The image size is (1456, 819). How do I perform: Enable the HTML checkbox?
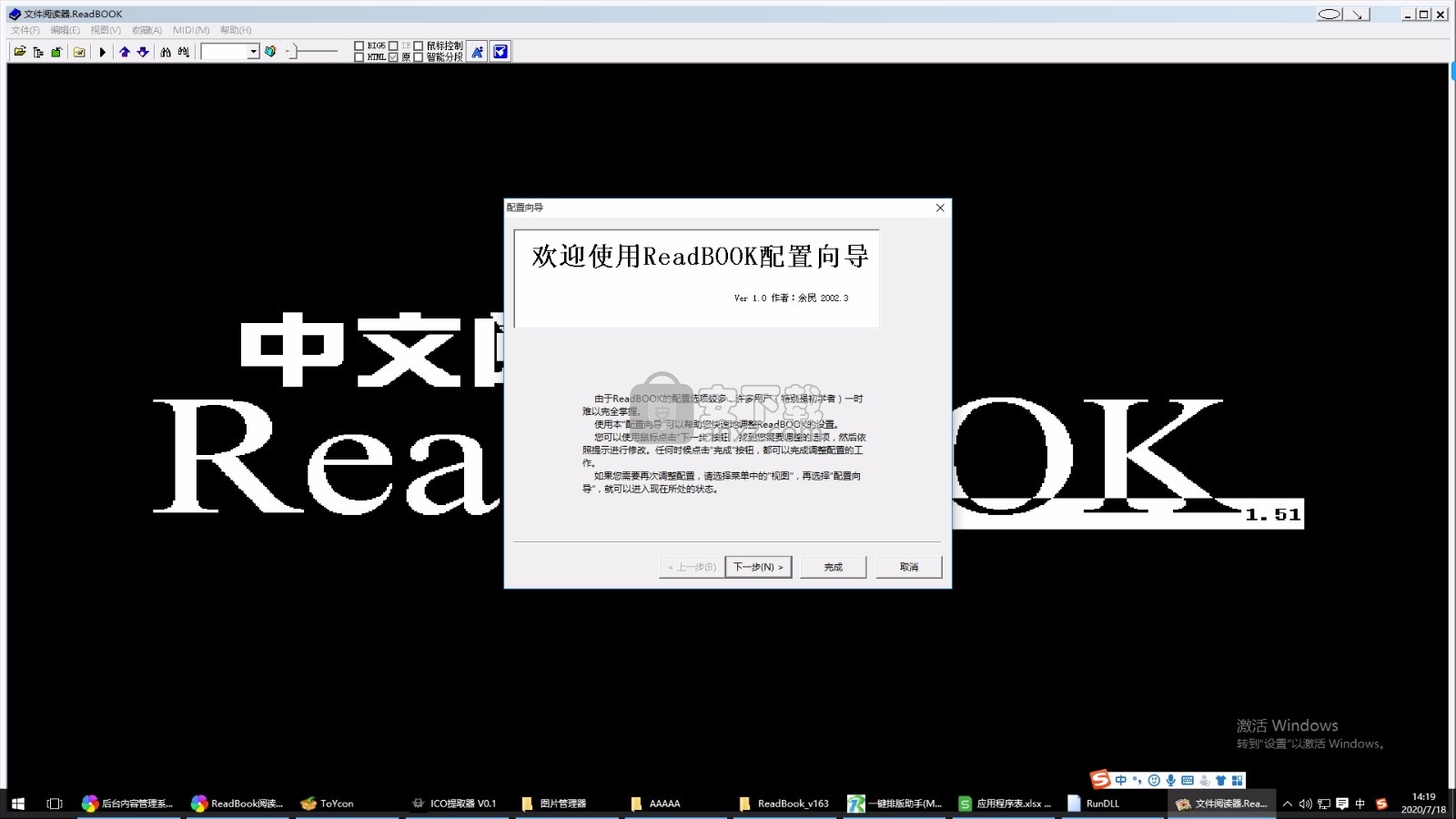click(x=359, y=57)
